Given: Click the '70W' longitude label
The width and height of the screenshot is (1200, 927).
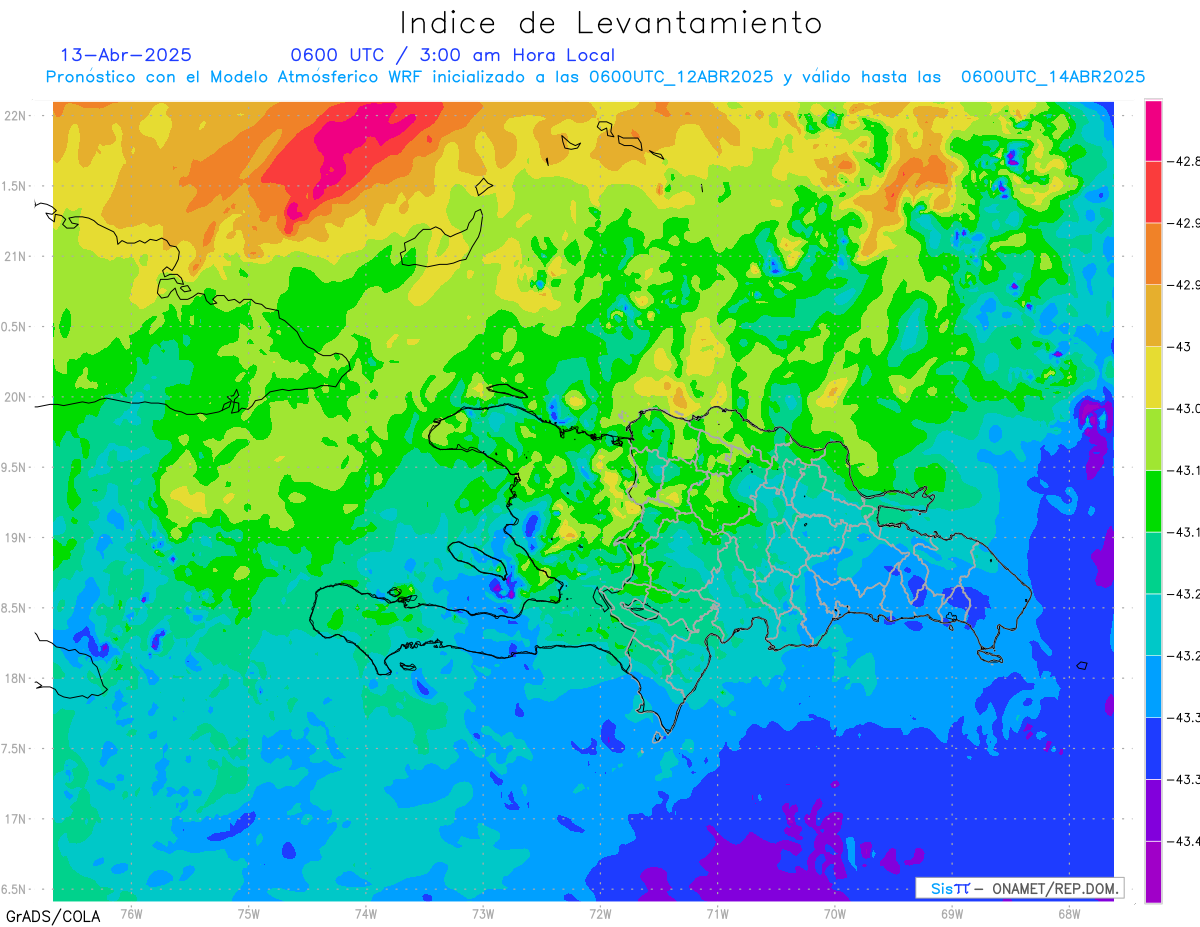Looking at the screenshot, I should (x=835, y=913).
